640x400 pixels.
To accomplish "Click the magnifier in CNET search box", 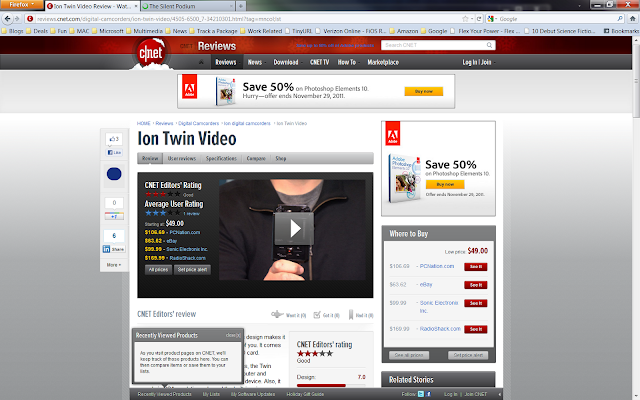I will 489,45.
